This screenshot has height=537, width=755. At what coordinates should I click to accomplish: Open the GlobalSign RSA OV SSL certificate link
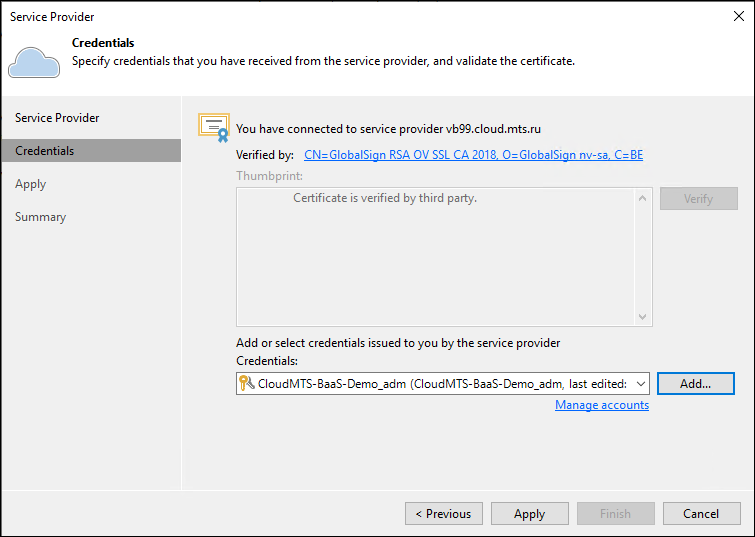[473, 155]
